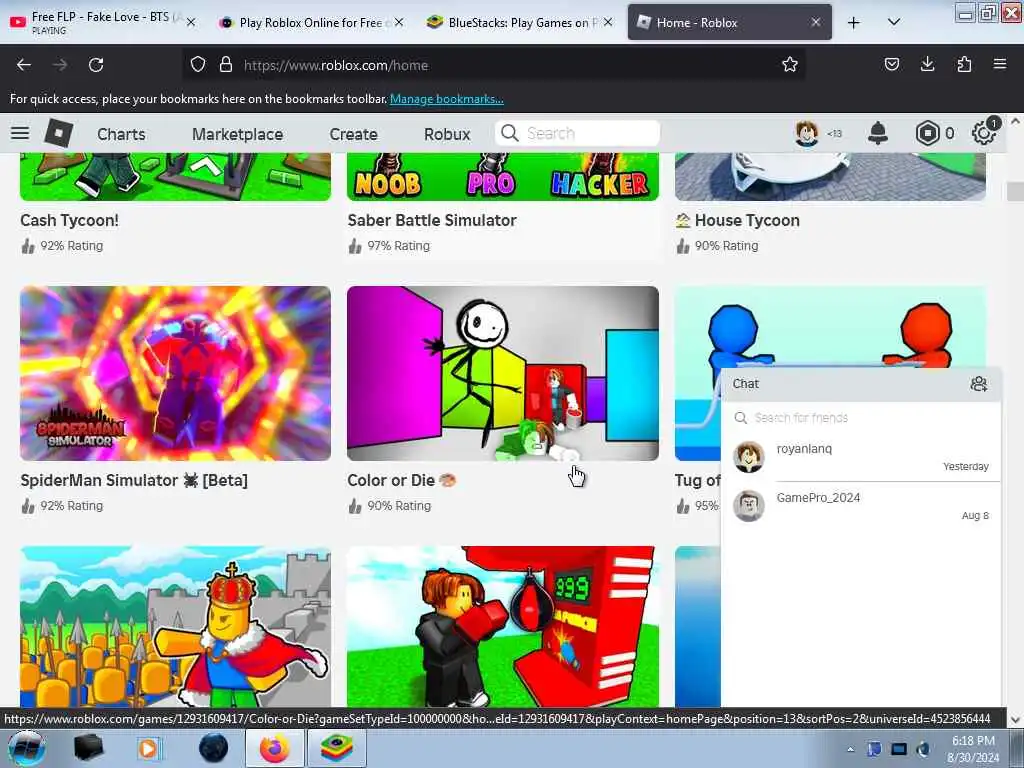Open the House Tycoon game title
Screen dimensions: 1024x768
(x=737, y=220)
